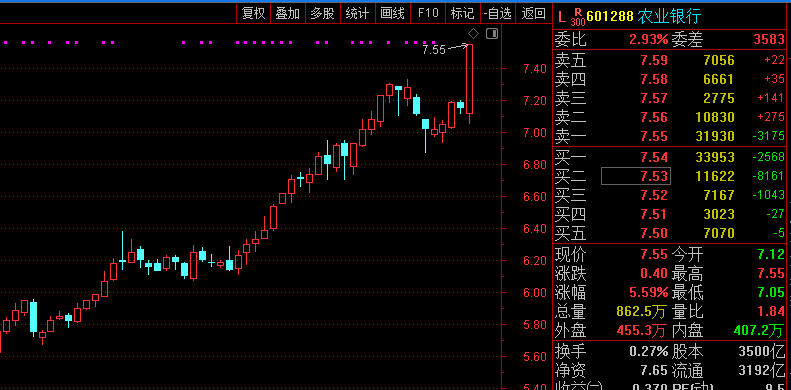Select the 农业银行 stock name
The image size is (791, 390).
point(669,17)
